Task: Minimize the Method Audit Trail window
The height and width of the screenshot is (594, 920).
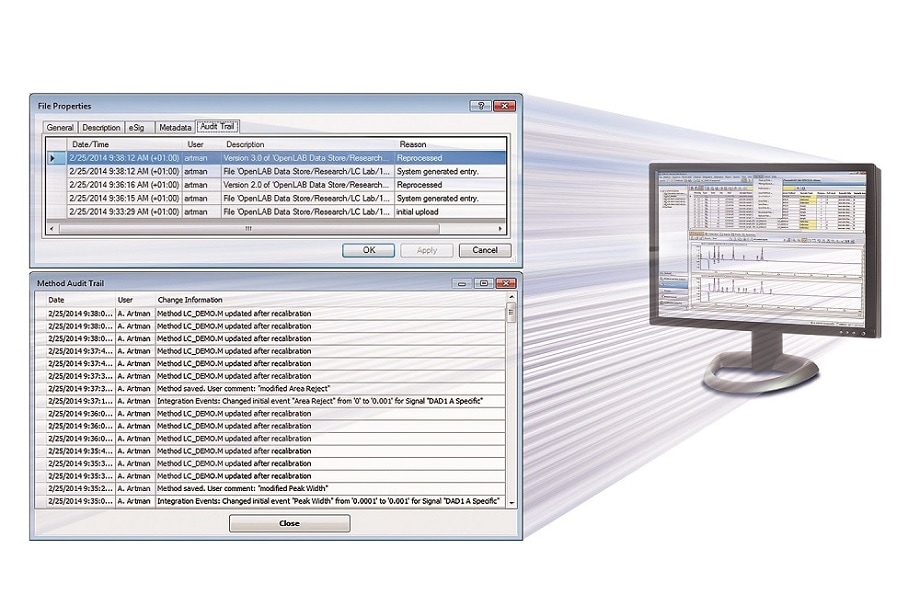Action: tap(463, 284)
